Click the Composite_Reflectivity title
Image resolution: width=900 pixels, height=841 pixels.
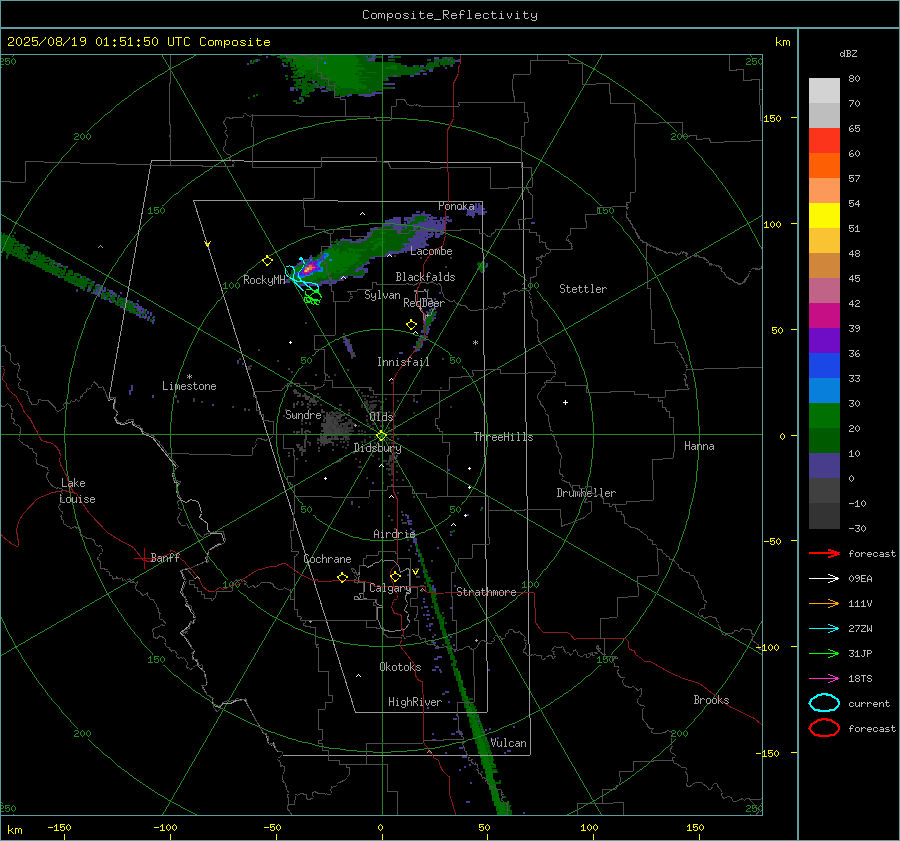(450, 15)
